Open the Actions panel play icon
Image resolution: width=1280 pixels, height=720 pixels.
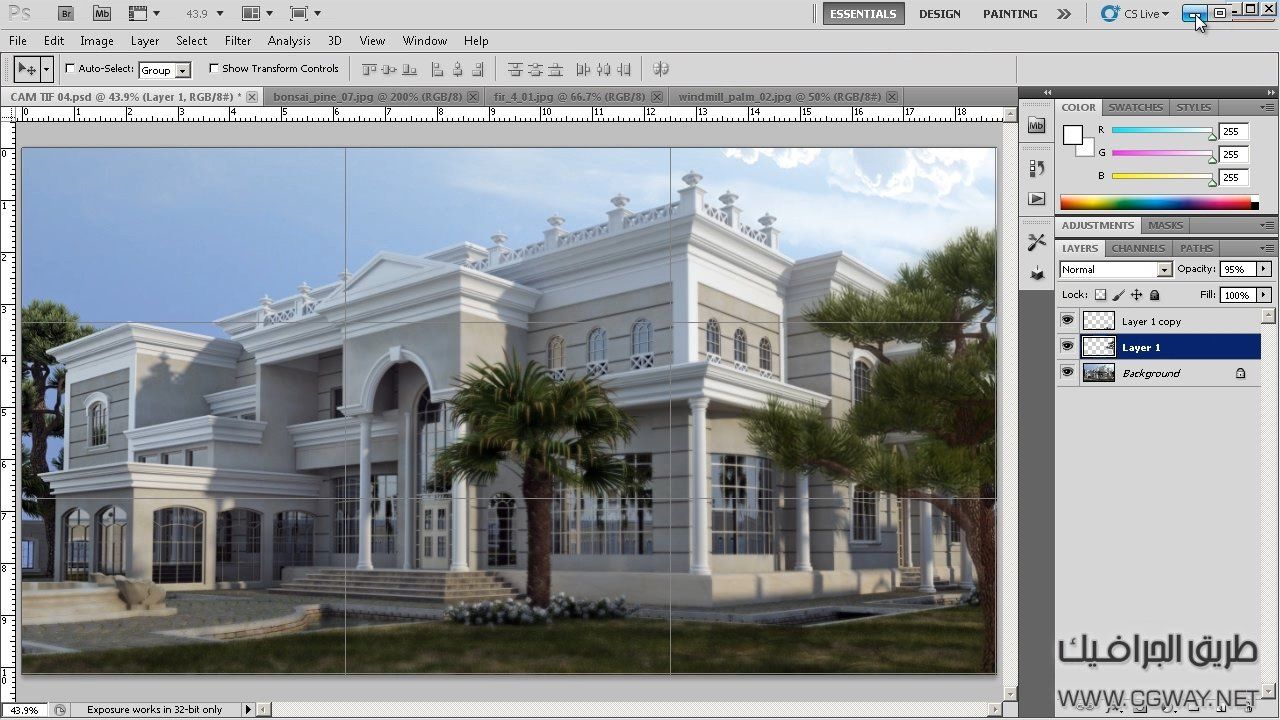tap(1036, 199)
